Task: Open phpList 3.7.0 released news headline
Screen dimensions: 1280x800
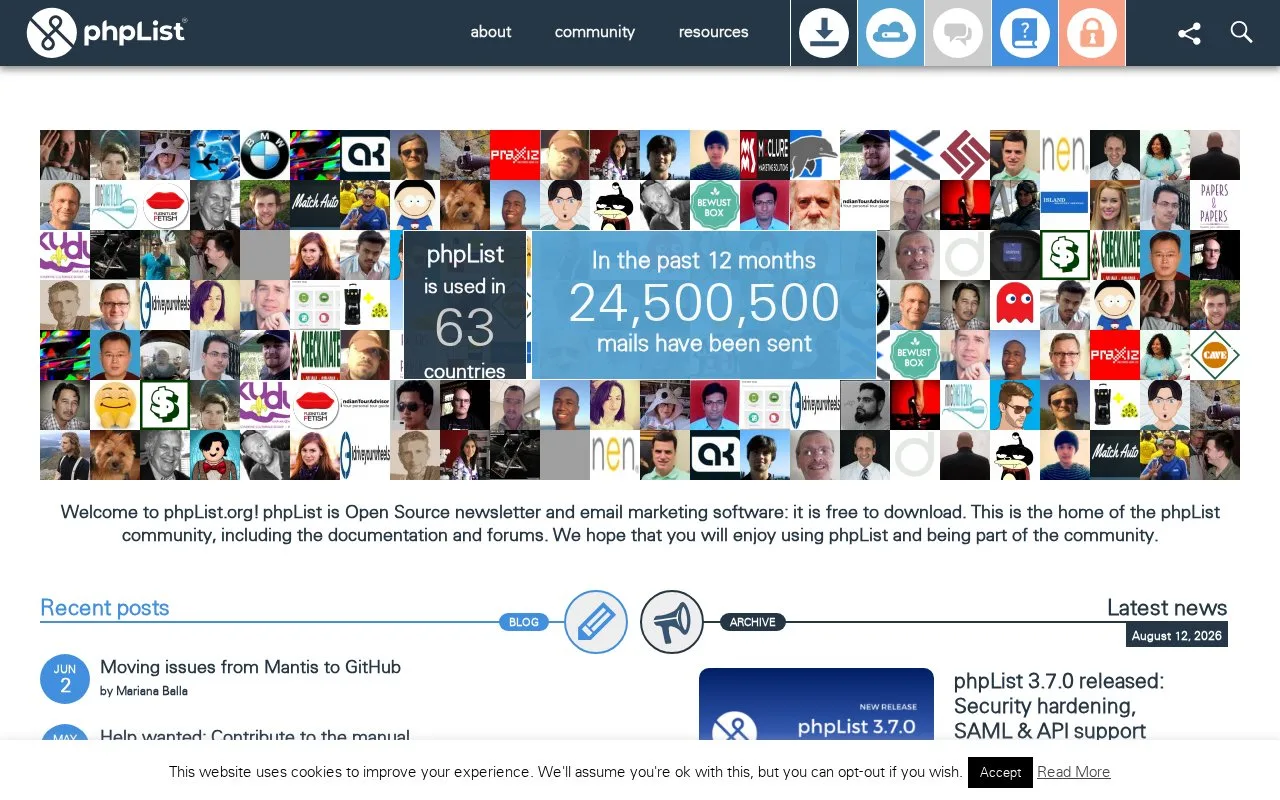Action: pyautogui.click(x=1059, y=706)
